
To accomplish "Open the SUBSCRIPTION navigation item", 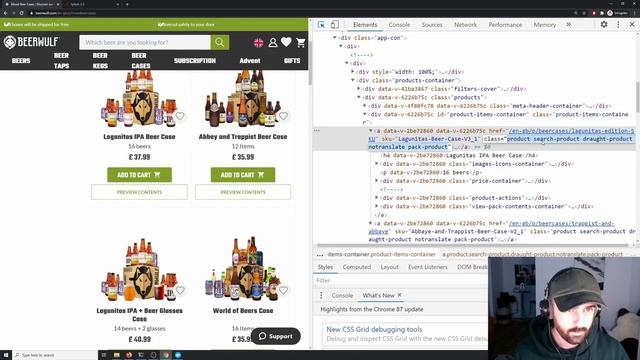I will coord(195,60).
